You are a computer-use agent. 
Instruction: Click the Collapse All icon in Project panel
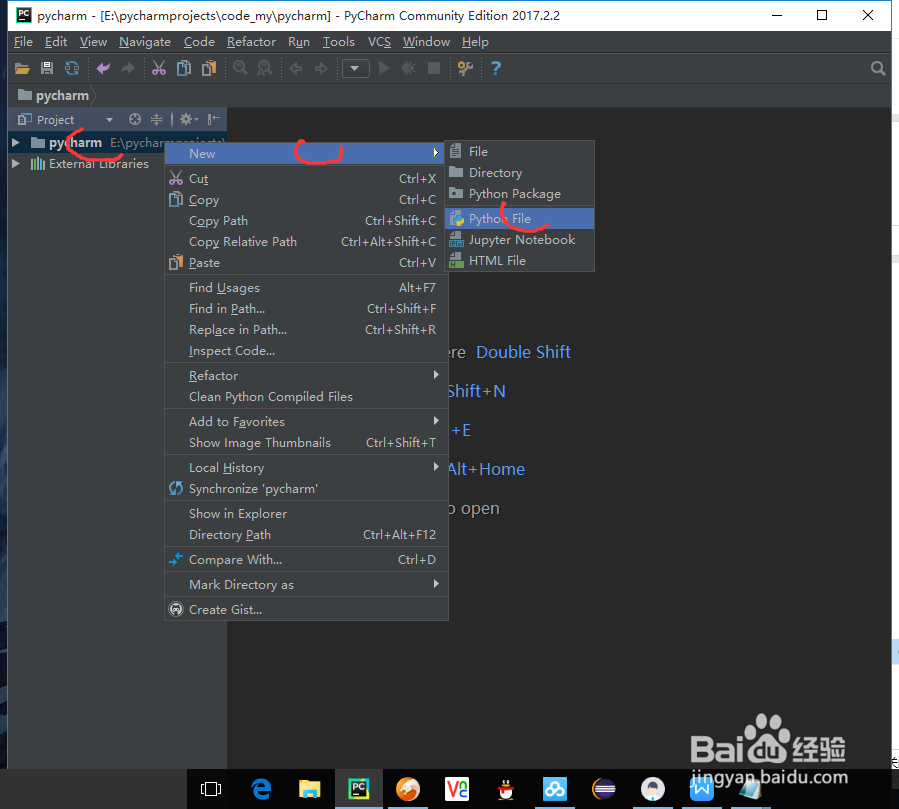coord(156,119)
